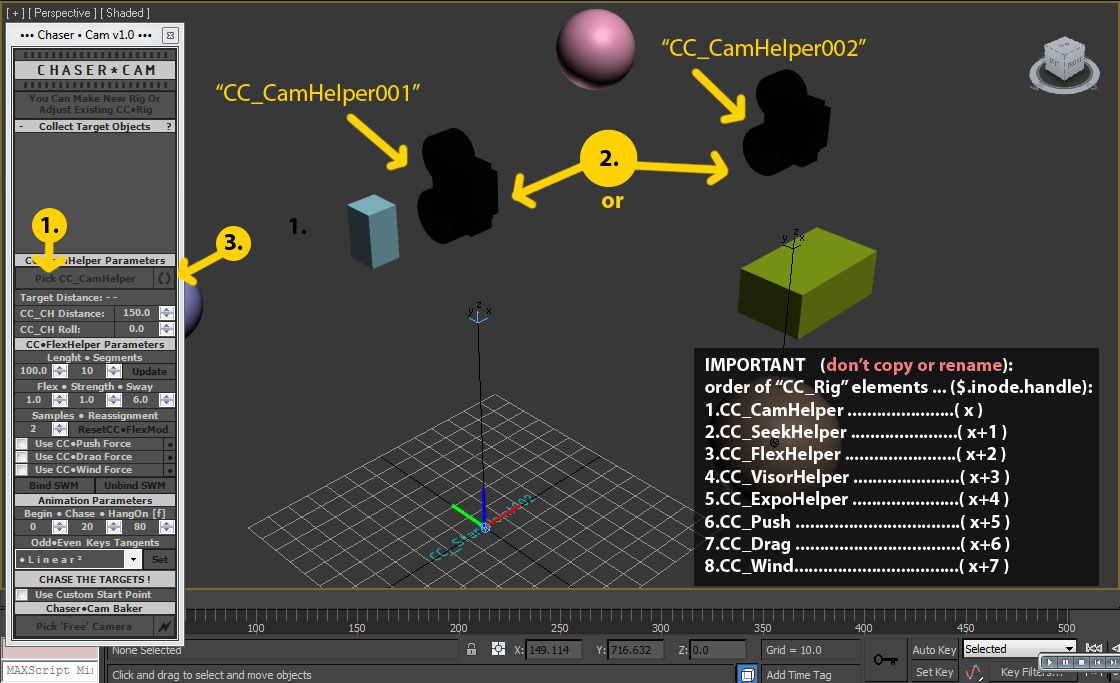The width and height of the screenshot is (1120, 683).
Task: Click the absolute transform mode icon
Action: coord(499,650)
